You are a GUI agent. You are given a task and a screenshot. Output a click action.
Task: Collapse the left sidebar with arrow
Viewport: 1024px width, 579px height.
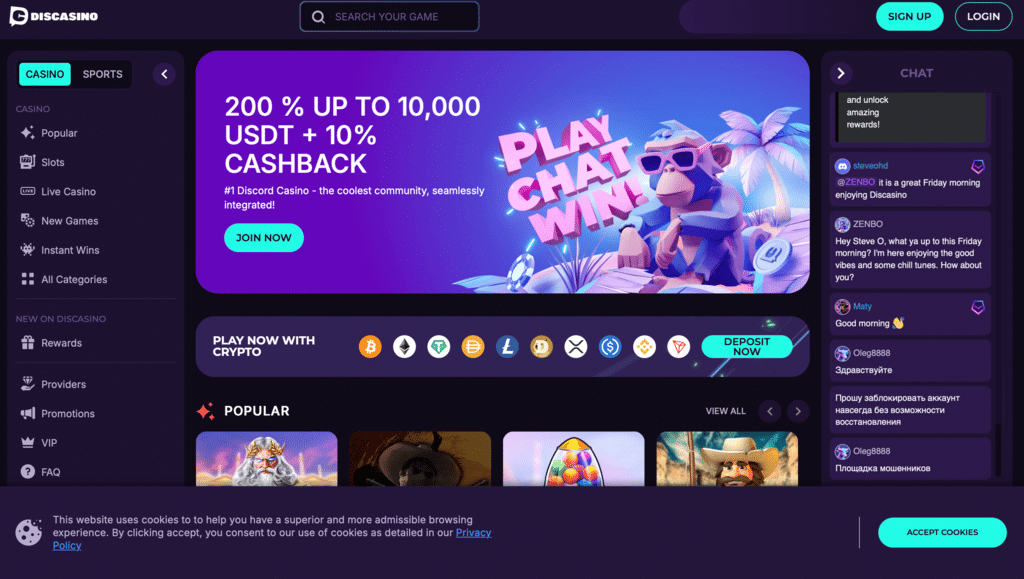point(164,74)
